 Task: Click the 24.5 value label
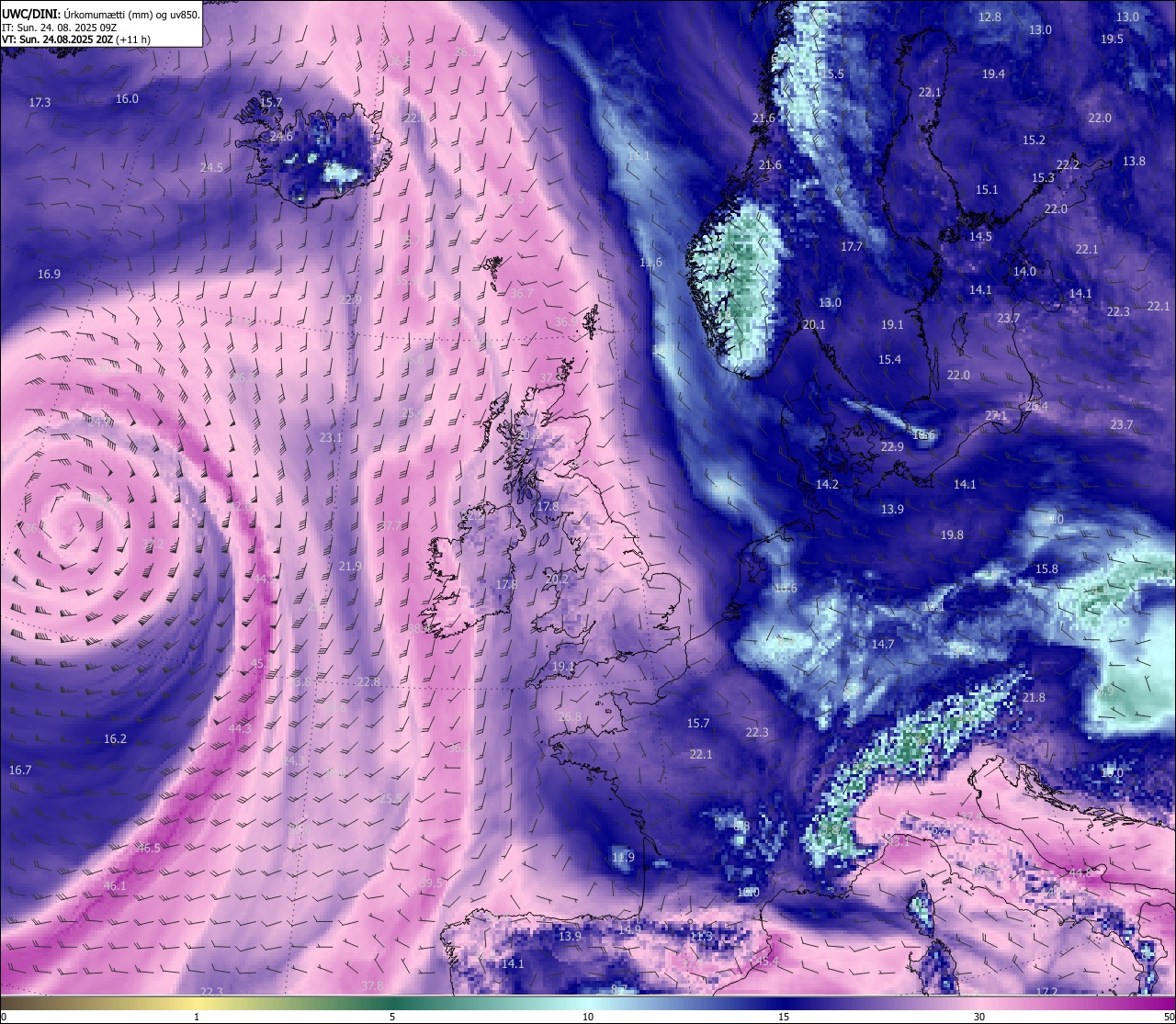(211, 168)
